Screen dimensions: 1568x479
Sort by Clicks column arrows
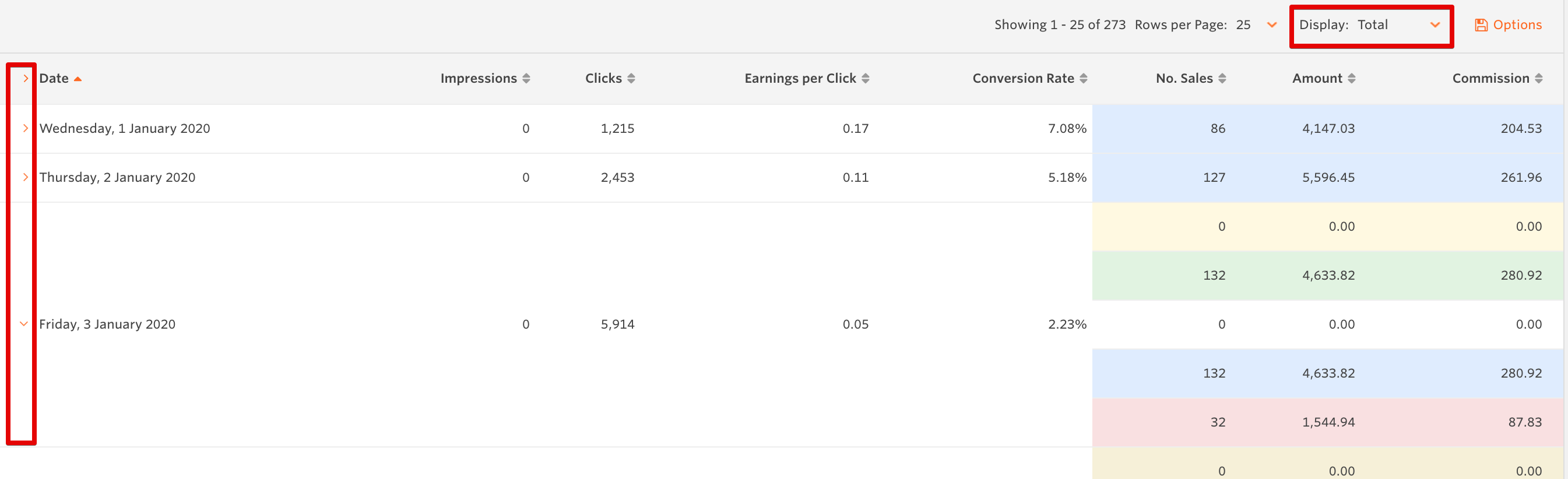[x=631, y=79]
